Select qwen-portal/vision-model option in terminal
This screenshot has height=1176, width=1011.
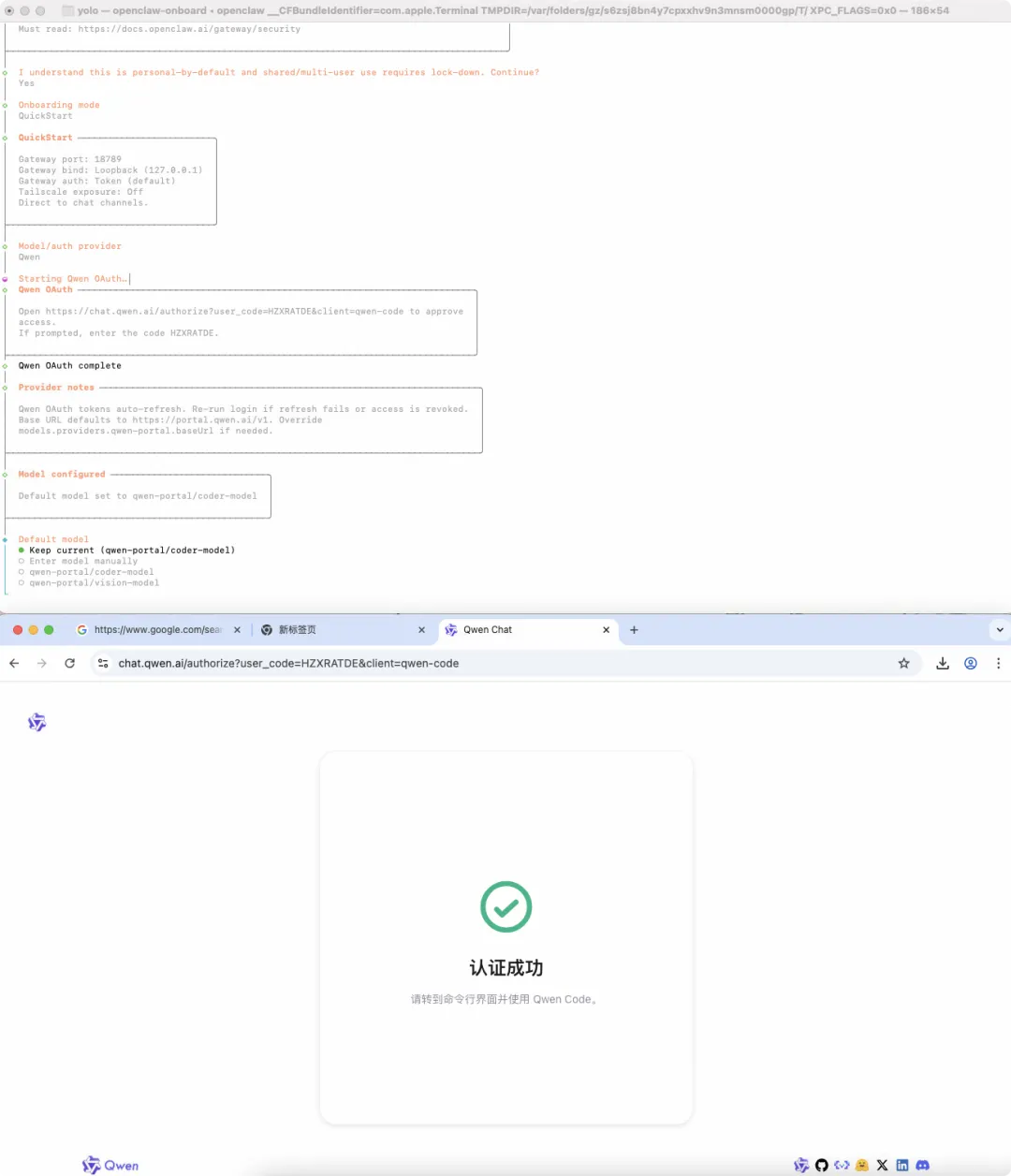[x=89, y=582]
